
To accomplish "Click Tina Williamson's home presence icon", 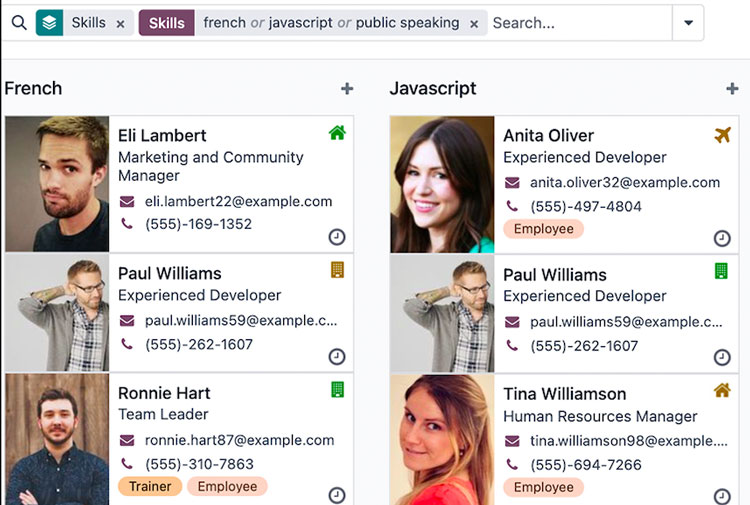I will (722, 390).
